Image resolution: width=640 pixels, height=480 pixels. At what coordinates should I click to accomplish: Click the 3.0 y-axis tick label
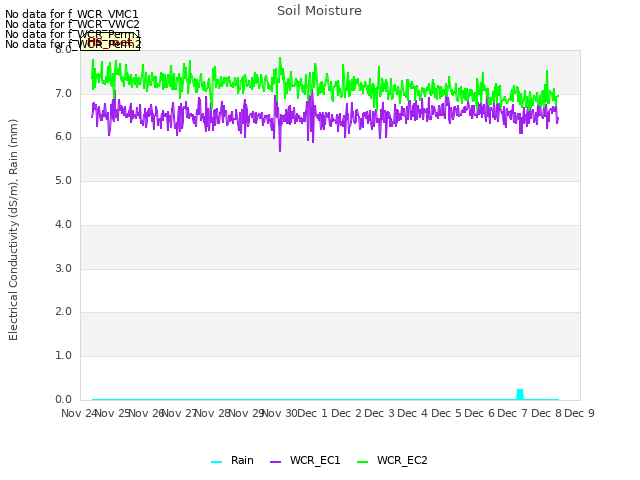click(x=63, y=269)
